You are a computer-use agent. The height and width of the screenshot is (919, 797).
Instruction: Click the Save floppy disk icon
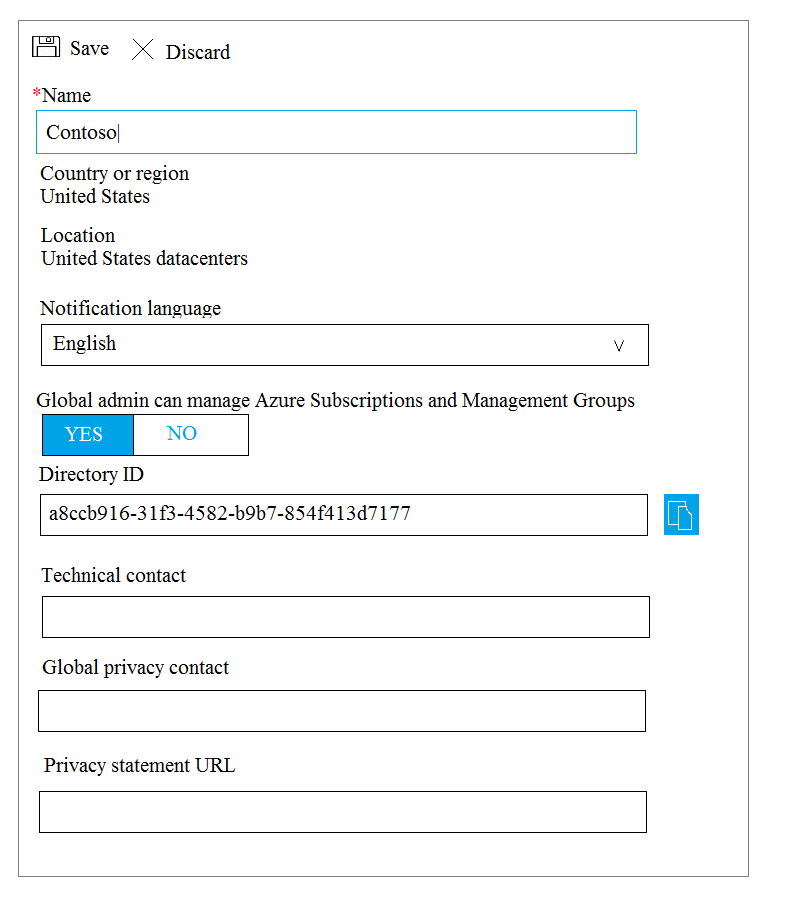46,46
